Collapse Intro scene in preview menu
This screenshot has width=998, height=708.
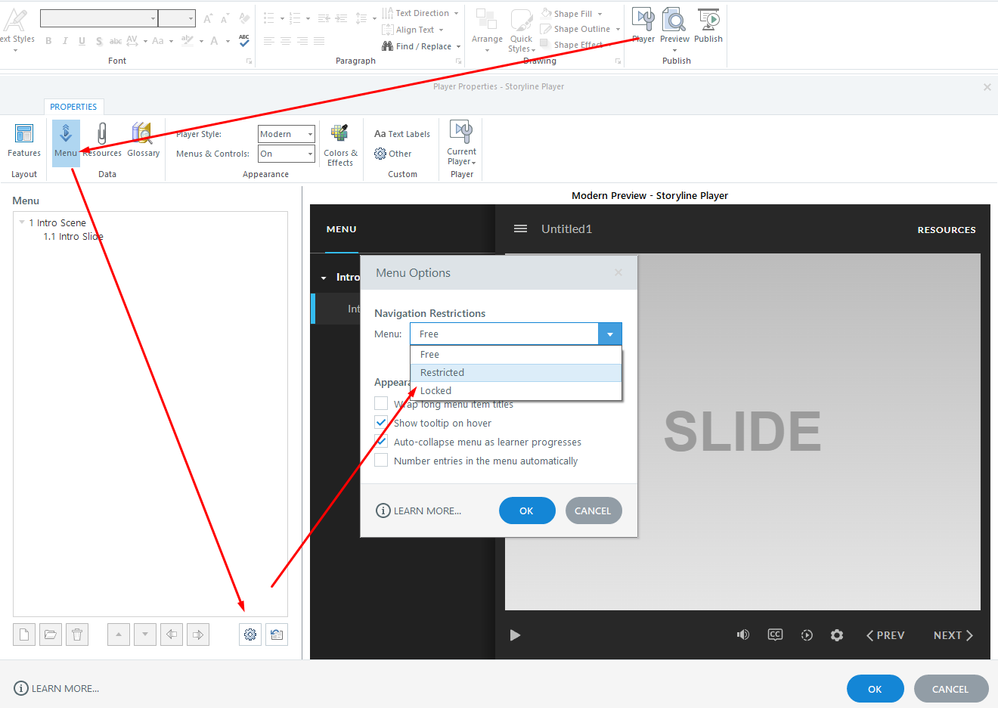[x=323, y=278]
